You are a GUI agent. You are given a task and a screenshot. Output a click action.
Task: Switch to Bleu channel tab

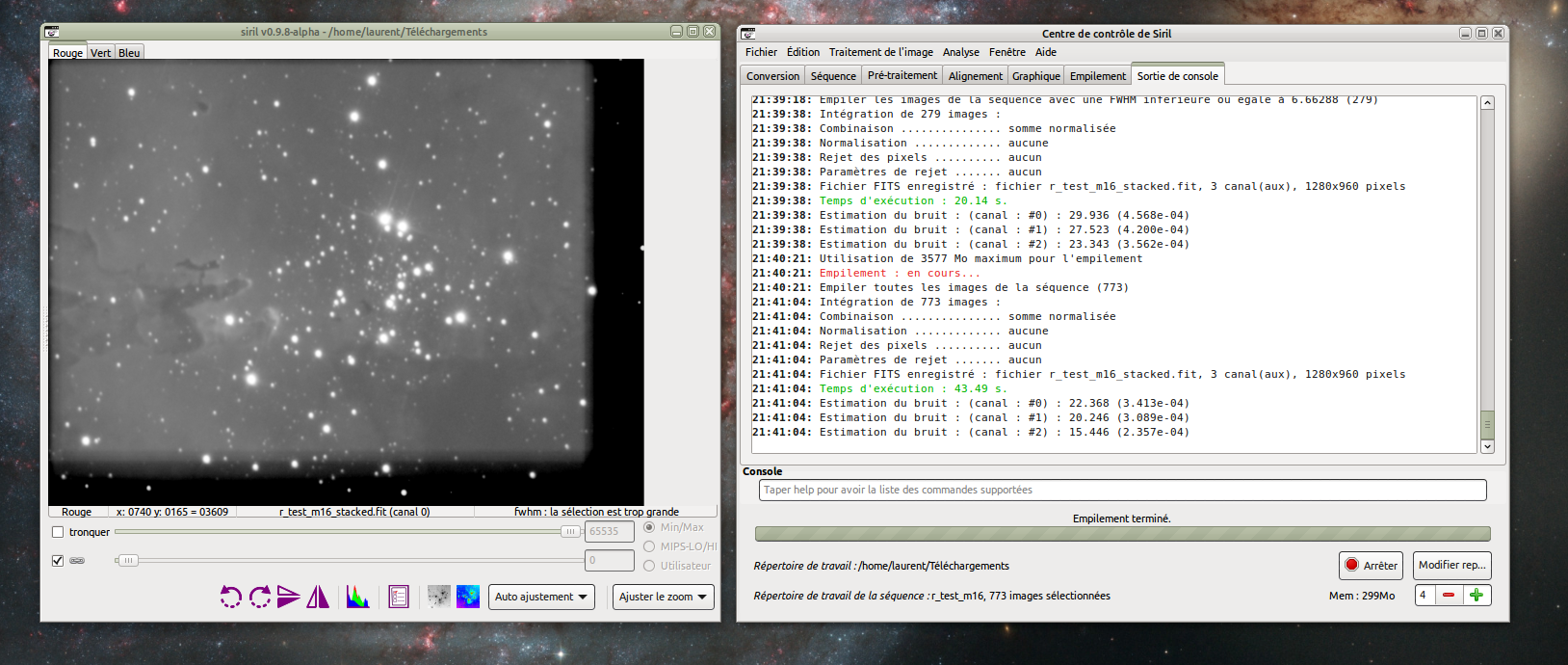129,53
